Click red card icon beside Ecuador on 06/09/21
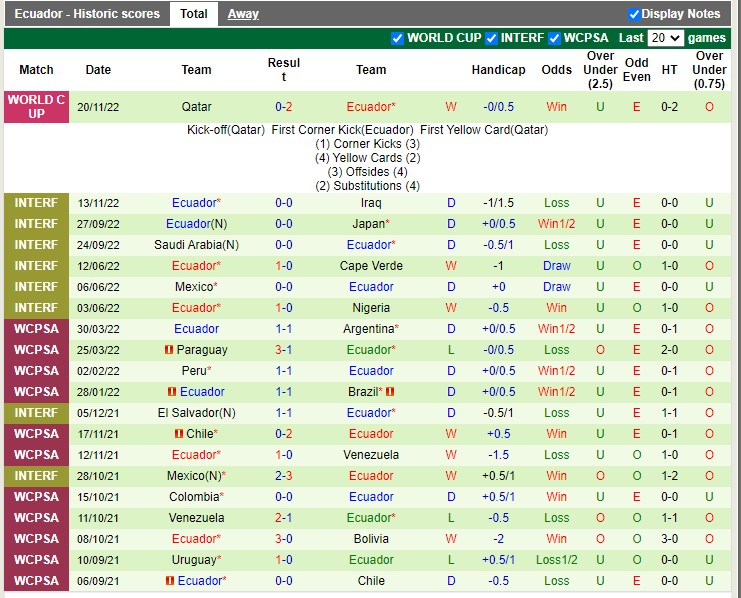Screen dimensions: 741x598 point(170,581)
